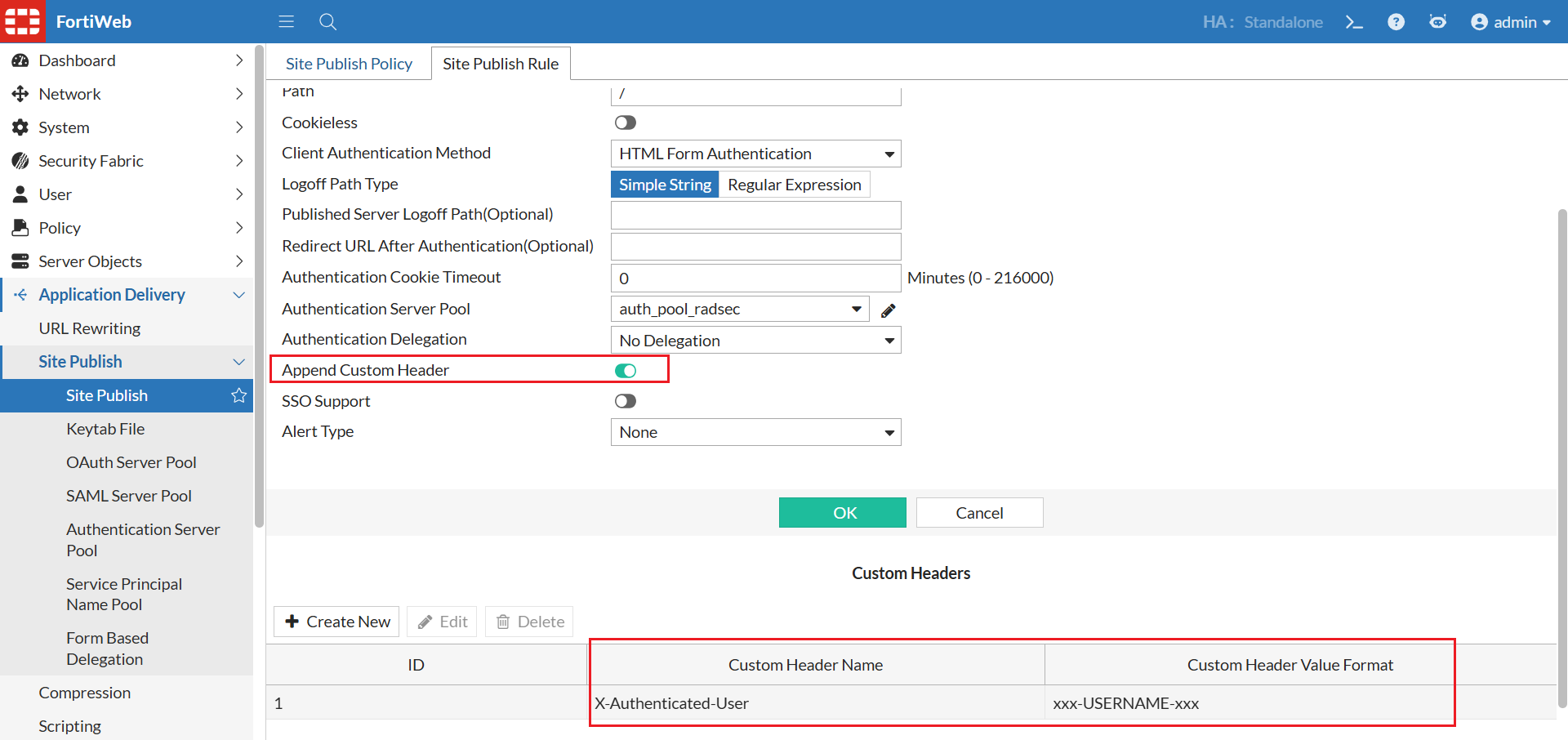
Task: Click the Policy document icon
Action: pyautogui.click(x=20, y=228)
